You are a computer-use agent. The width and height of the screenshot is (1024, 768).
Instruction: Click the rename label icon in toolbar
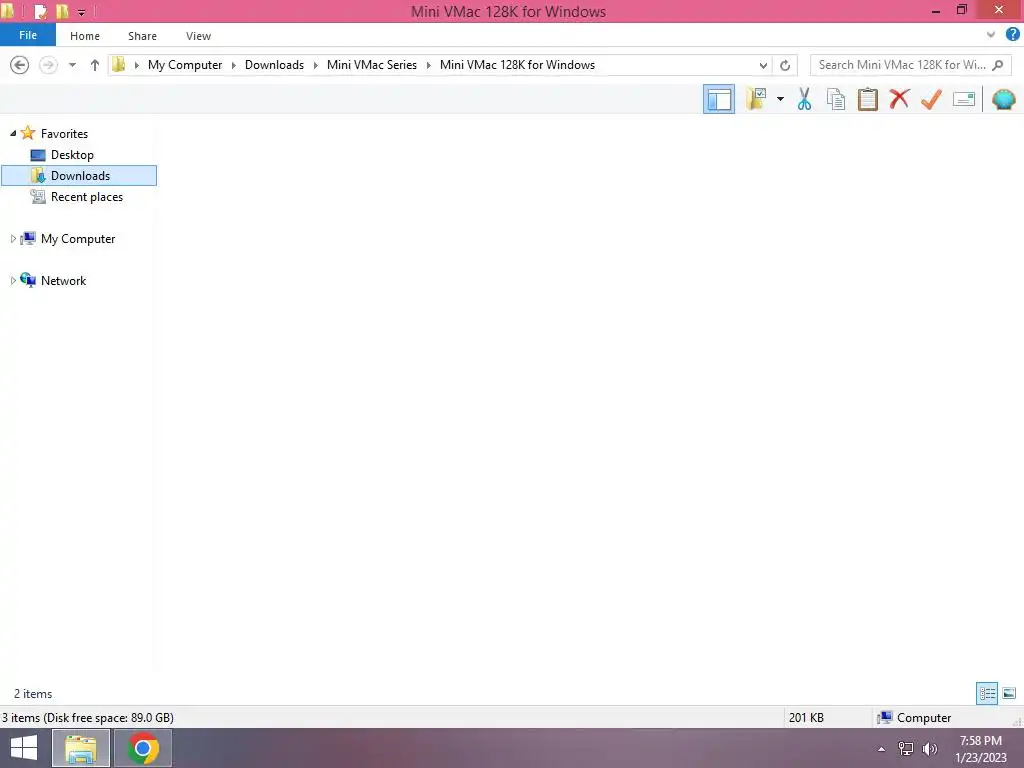pyautogui.click(x=963, y=99)
